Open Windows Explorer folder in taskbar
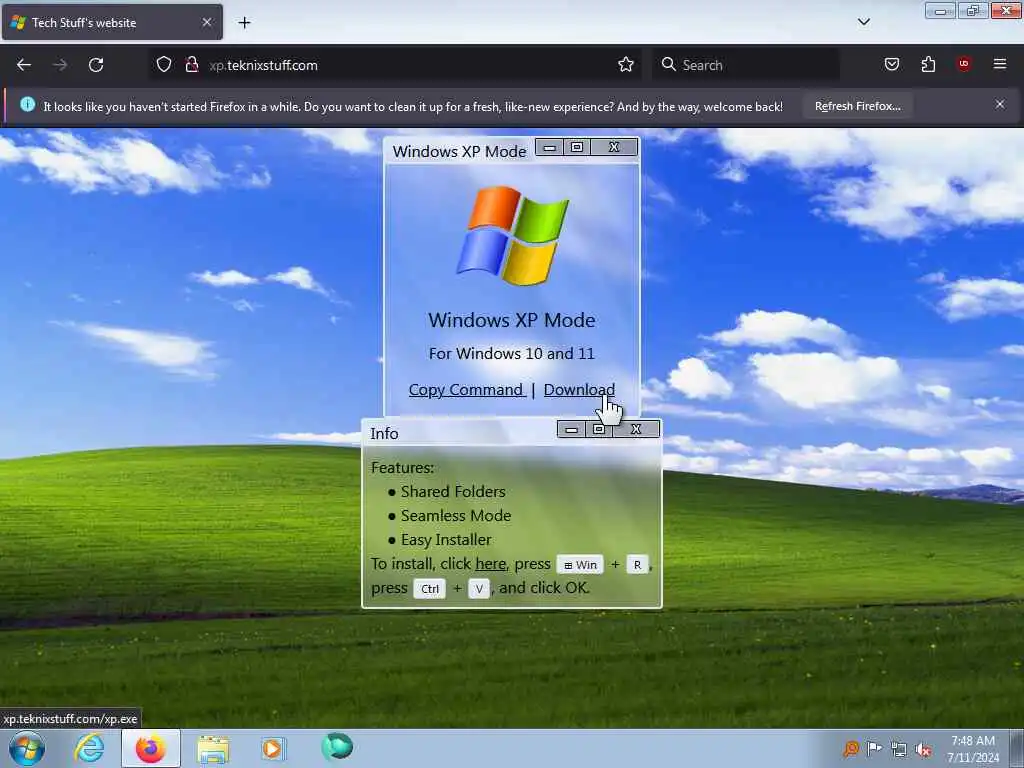Viewport: 1024px width, 768px height. 213,748
